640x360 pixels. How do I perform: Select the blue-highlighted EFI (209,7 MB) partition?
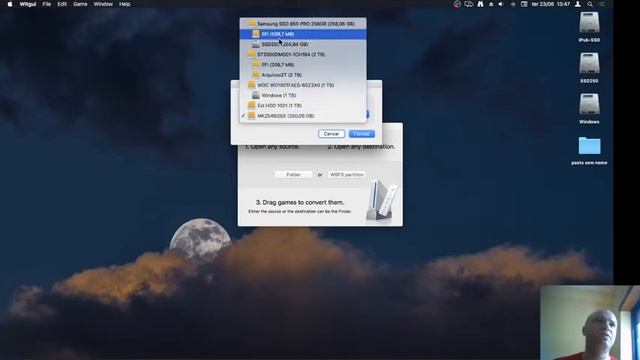302,34
